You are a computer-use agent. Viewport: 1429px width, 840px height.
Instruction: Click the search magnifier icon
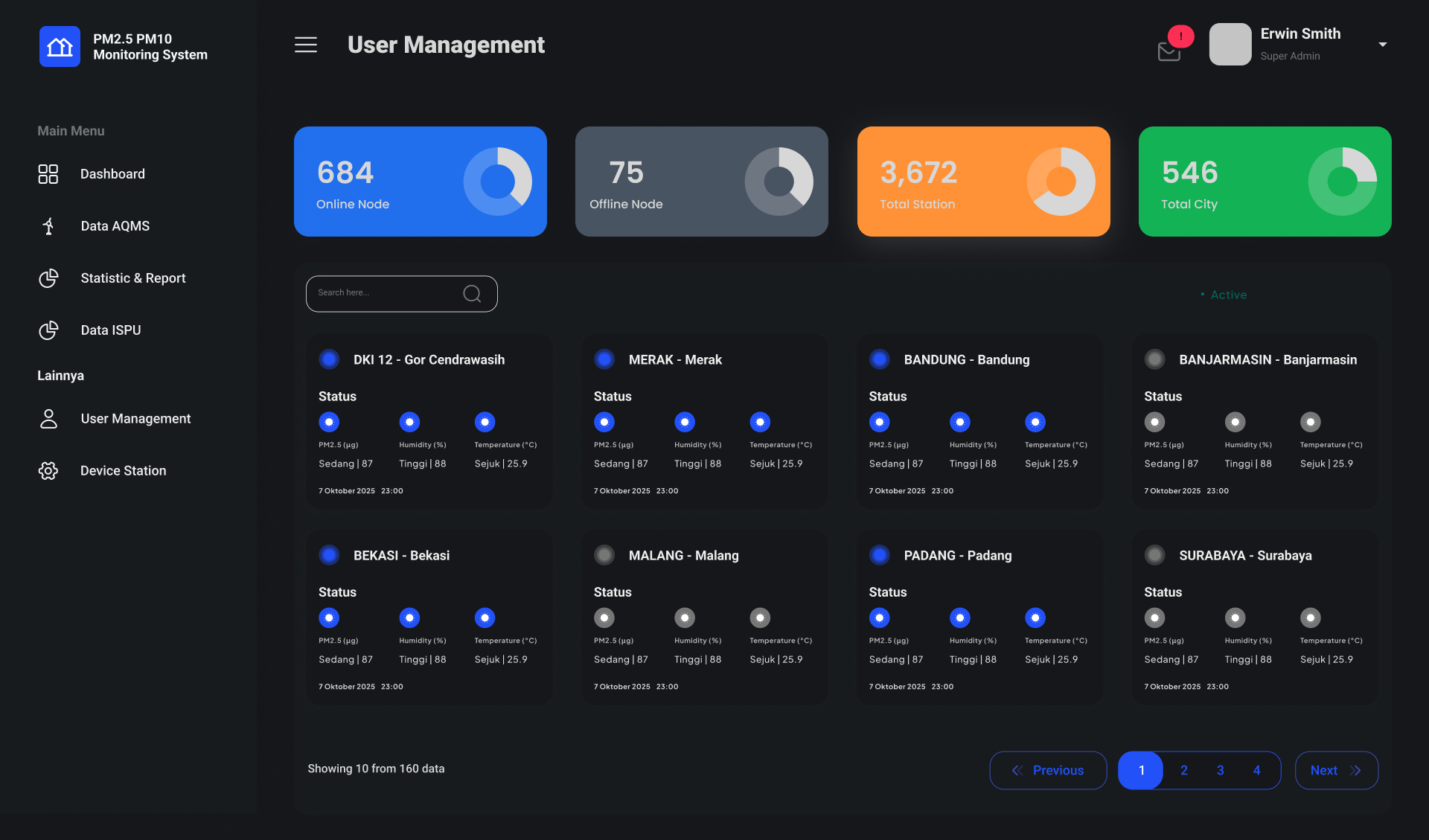point(473,293)
